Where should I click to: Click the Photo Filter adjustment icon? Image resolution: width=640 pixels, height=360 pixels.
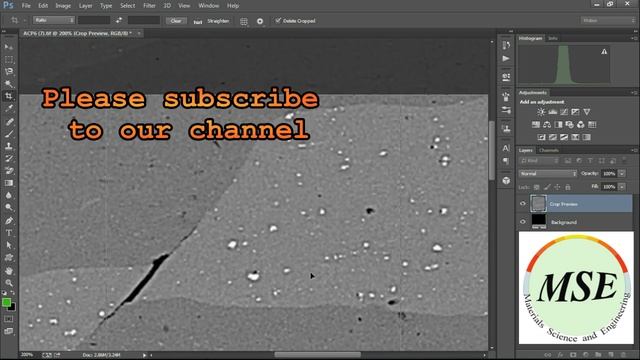point(569,124)
